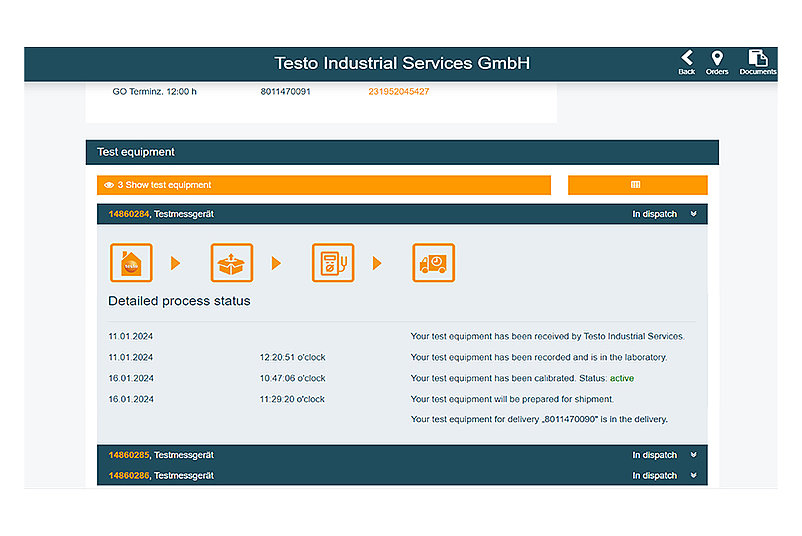Toggle the eye icon beside Show test equipment
The image size is (802, 536).
pos(109,185)
